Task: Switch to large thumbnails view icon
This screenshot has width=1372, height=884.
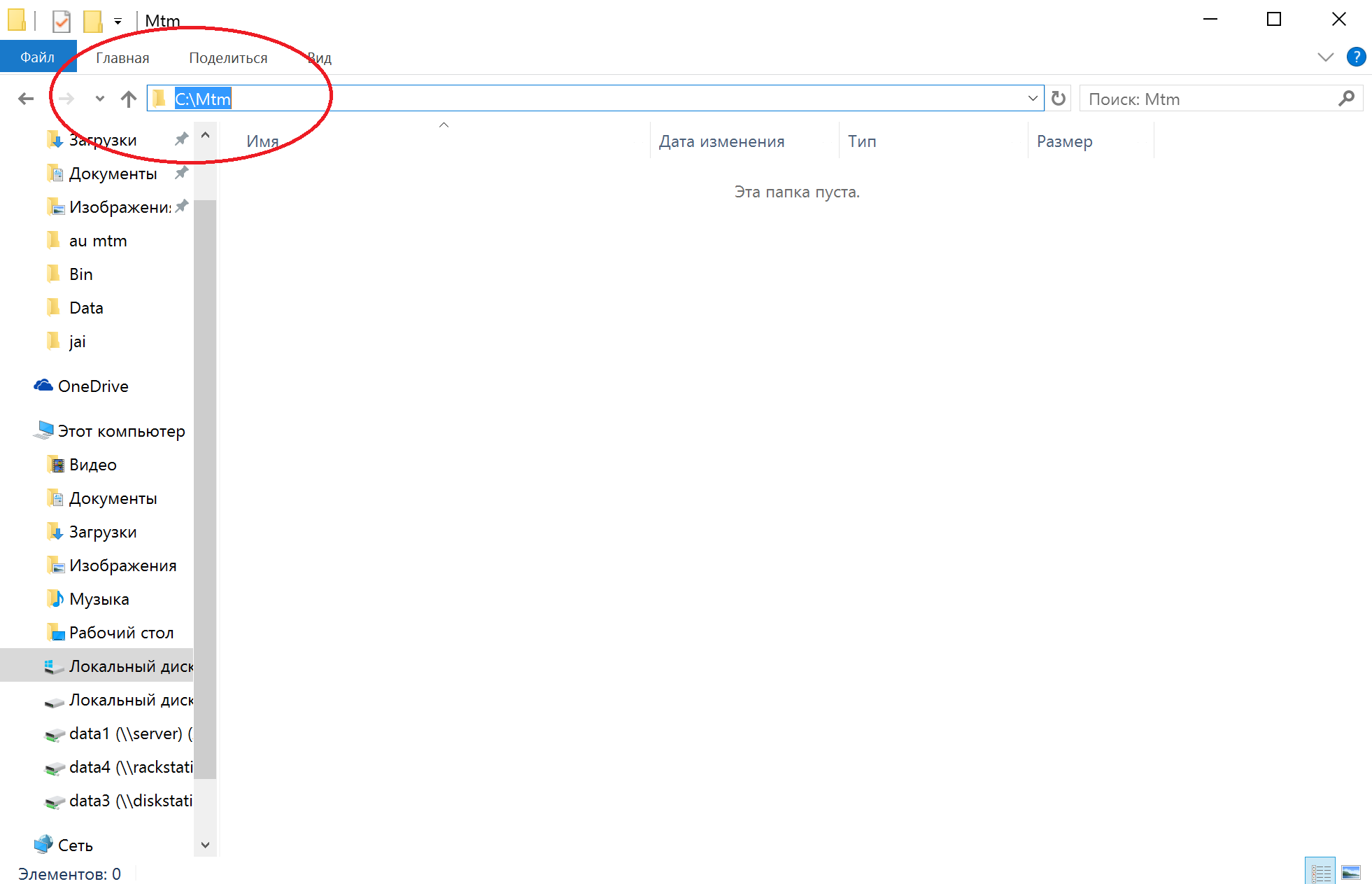Action: point(1351,872)
